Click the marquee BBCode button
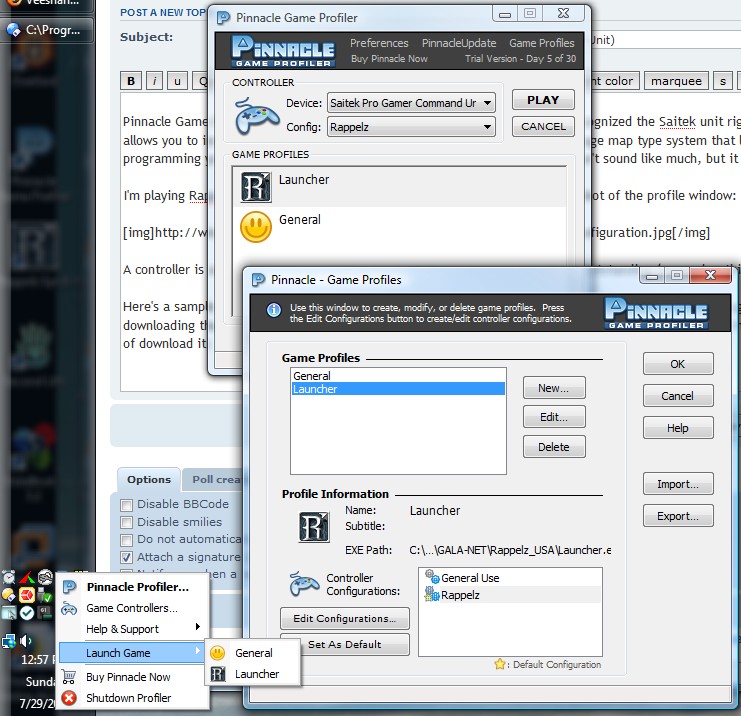Screen dimensions: 741x716 pos(676,81)
